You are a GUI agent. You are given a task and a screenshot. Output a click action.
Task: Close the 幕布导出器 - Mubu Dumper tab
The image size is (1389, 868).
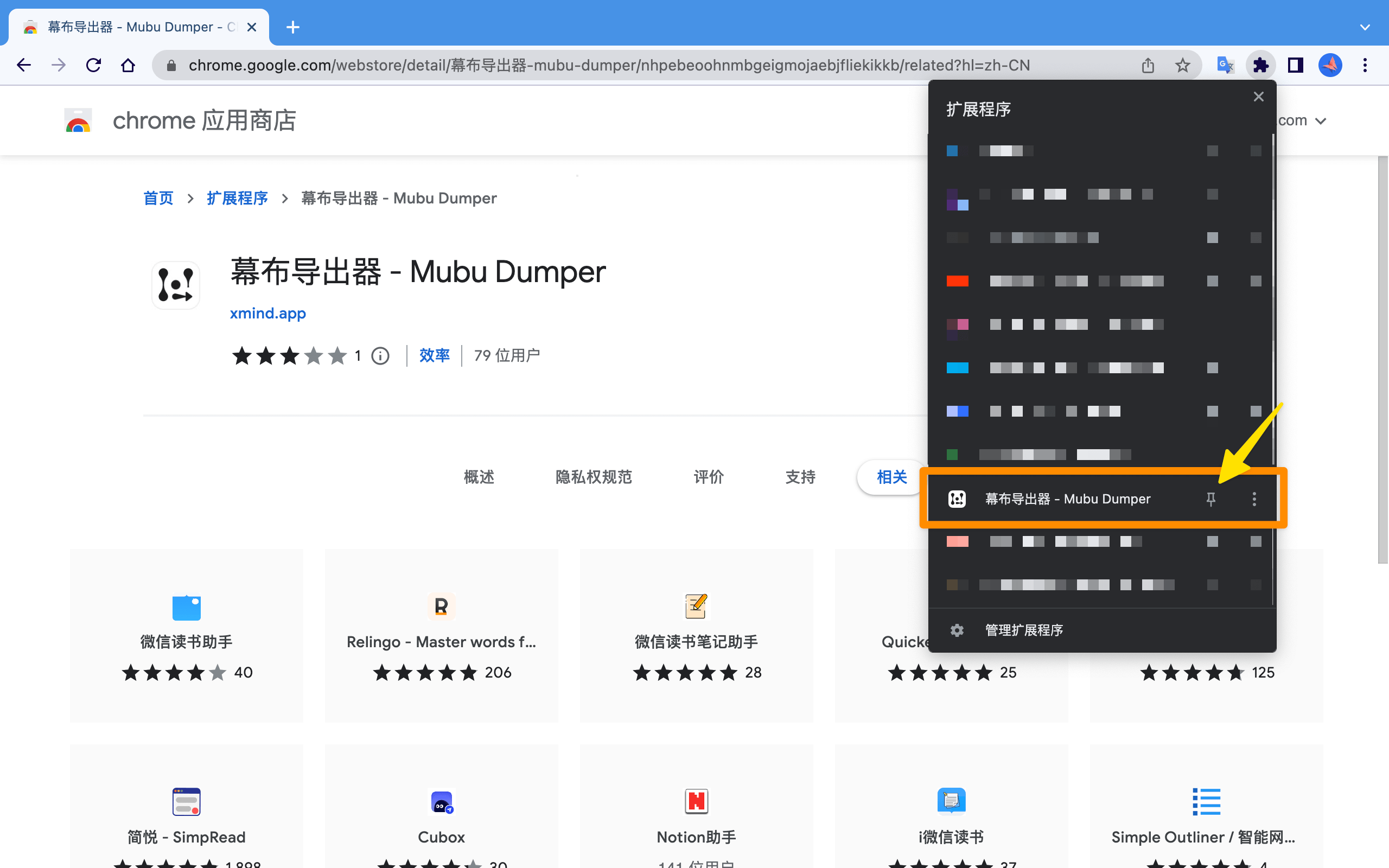tap(251, 27)
